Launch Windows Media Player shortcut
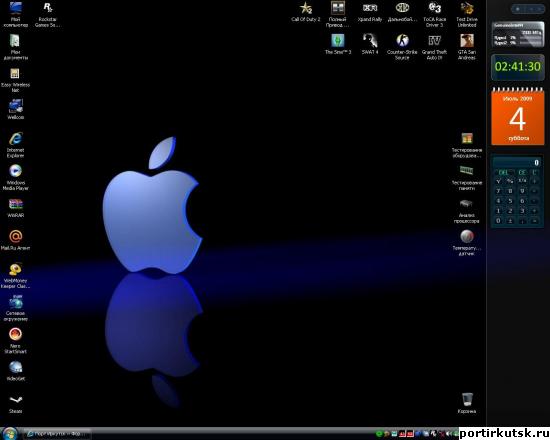The image size is (550, 440). [15, 178]
